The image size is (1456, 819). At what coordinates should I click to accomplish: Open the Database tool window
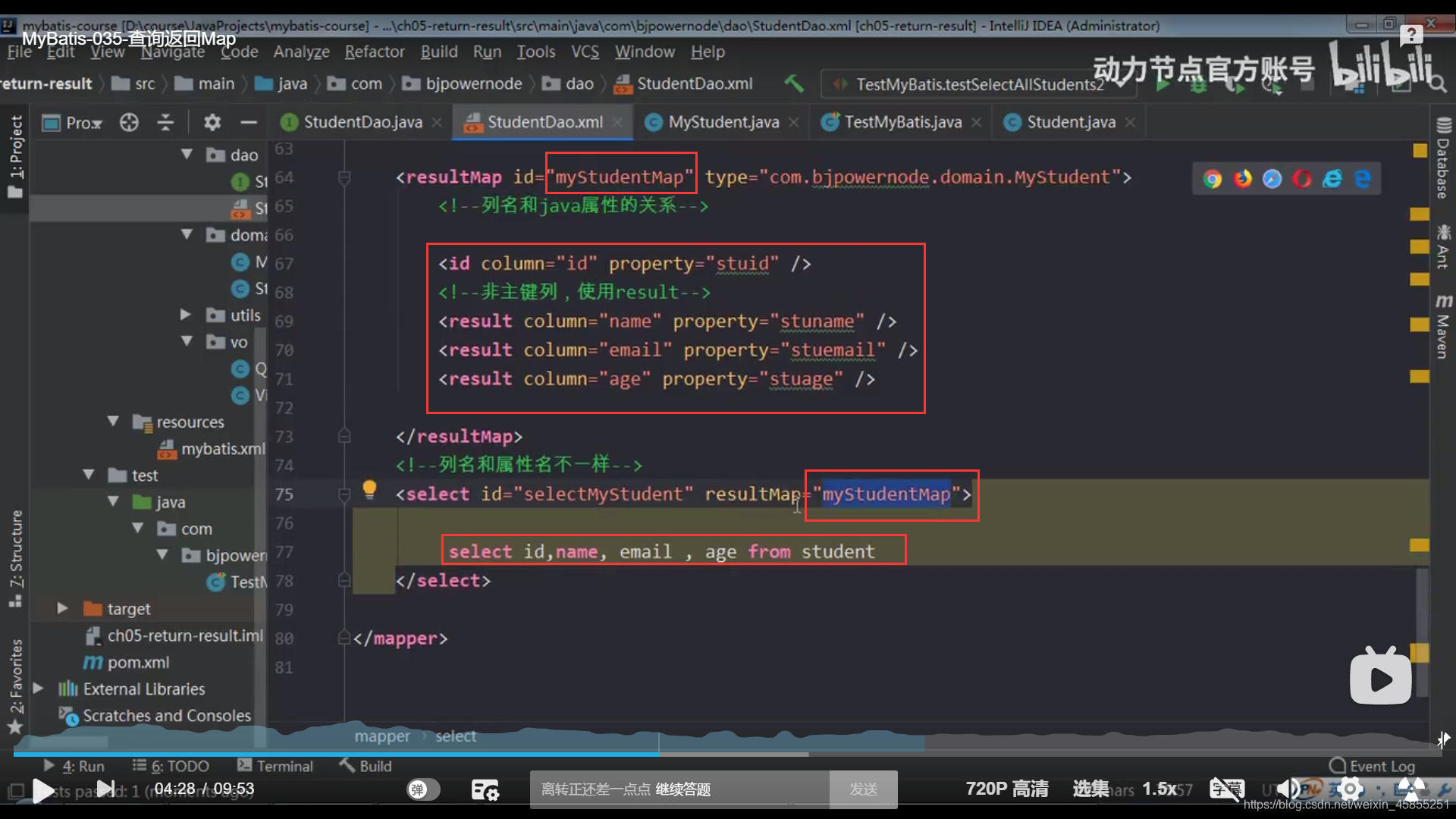click(x=1442, y=158)
